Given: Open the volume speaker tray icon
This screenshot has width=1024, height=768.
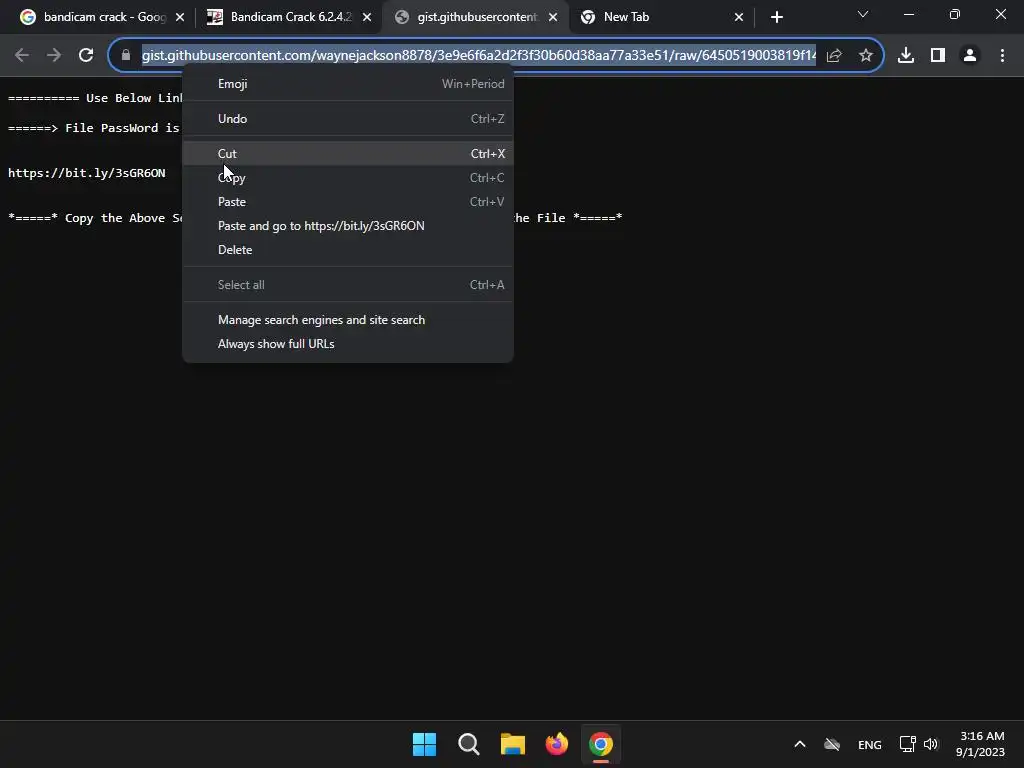Looking at the screenshot, I should point(931,744).
